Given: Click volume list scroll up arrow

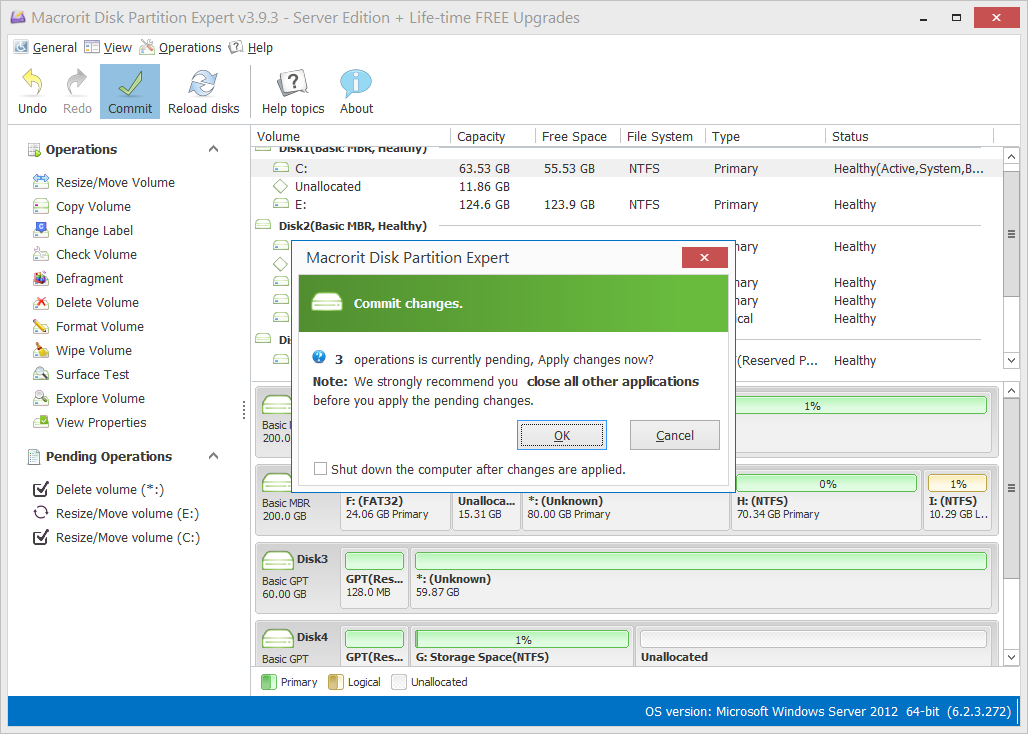Looking at the screenshot, I should pyautogui.click(x=1011, y=157).
